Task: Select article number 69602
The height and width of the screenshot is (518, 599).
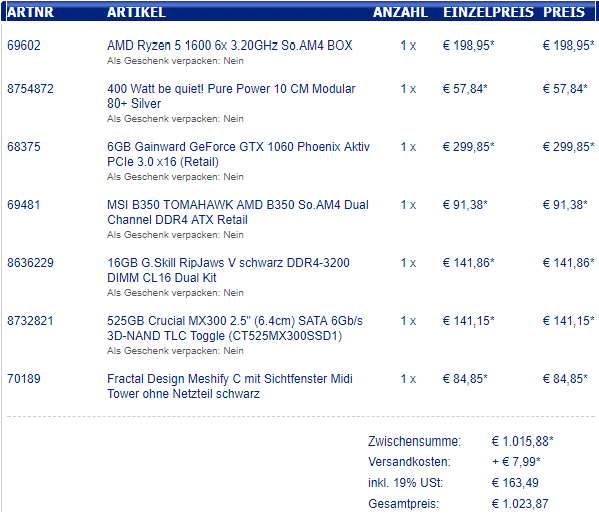Action: coord(24,45)
